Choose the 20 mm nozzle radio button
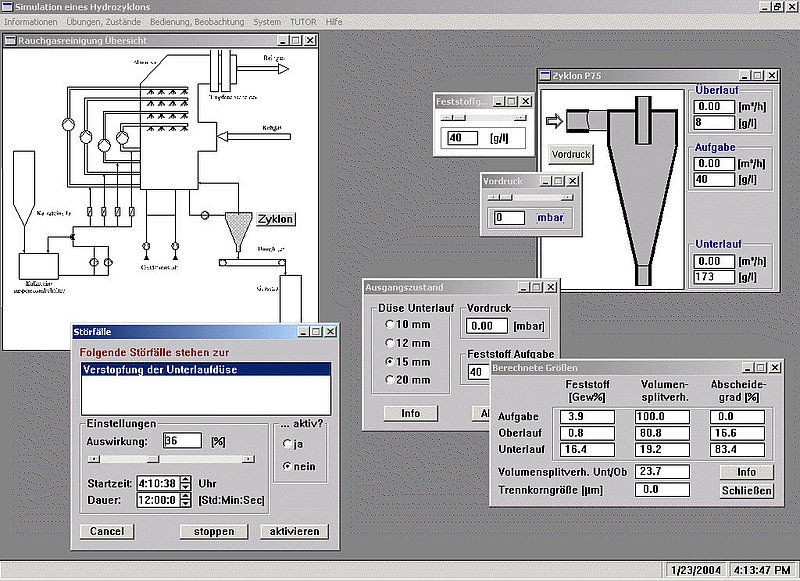This screenshot has width=800, height=581. click(390, 380)
